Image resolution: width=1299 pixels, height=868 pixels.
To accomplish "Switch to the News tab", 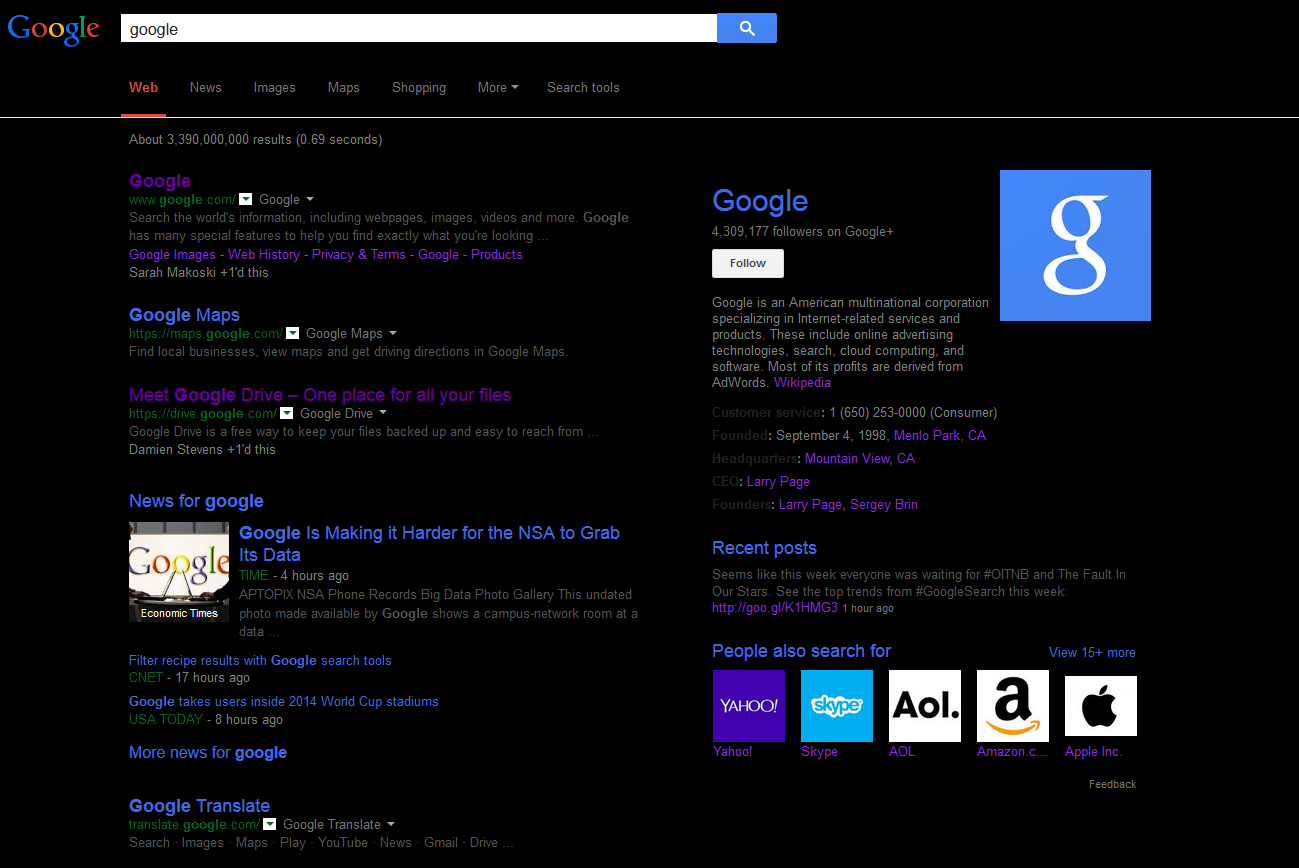I will click(x=205, y=87).
